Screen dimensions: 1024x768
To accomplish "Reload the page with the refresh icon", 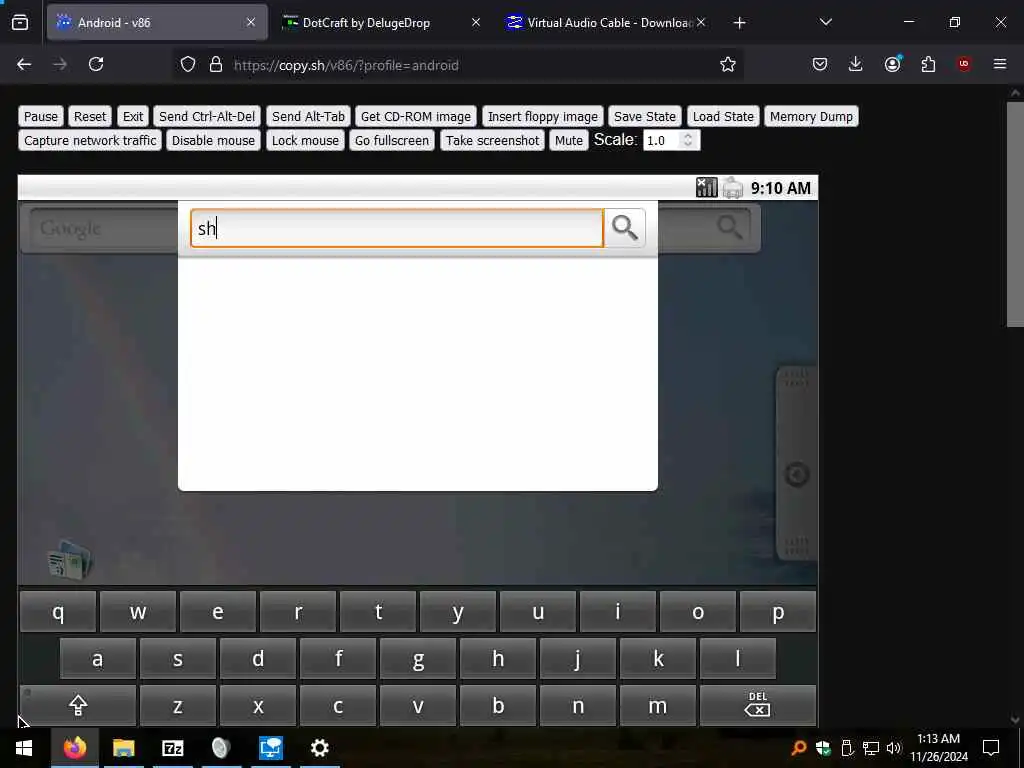I will tap(96, 65).
